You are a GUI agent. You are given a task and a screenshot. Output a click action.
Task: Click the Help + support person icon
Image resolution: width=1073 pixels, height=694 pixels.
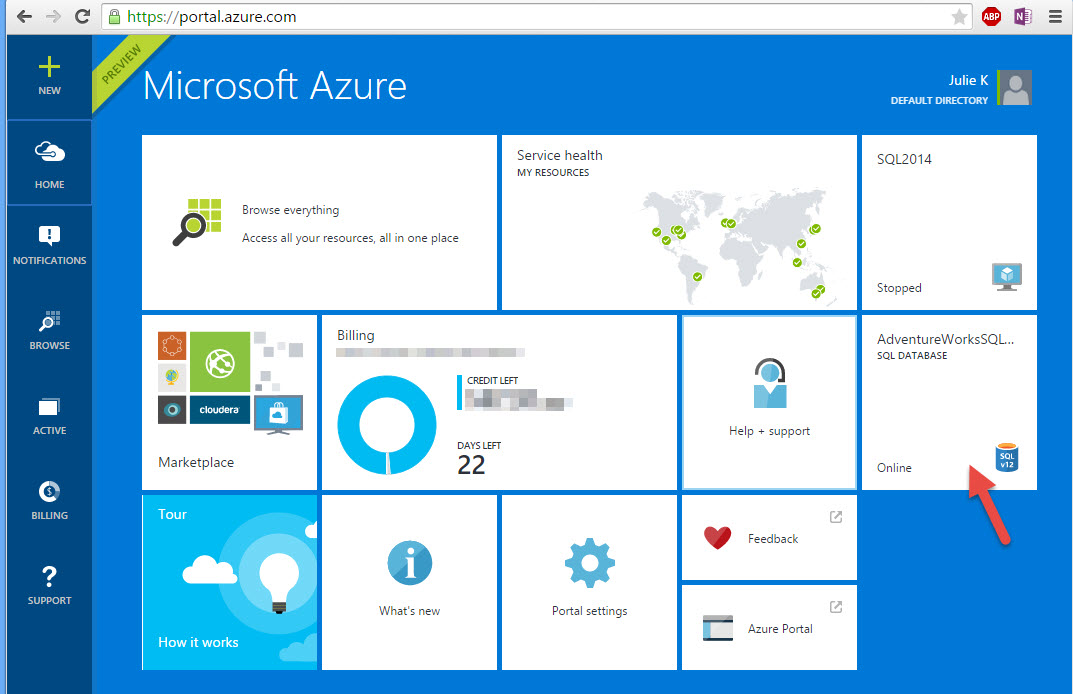click(x=770, y=383)
